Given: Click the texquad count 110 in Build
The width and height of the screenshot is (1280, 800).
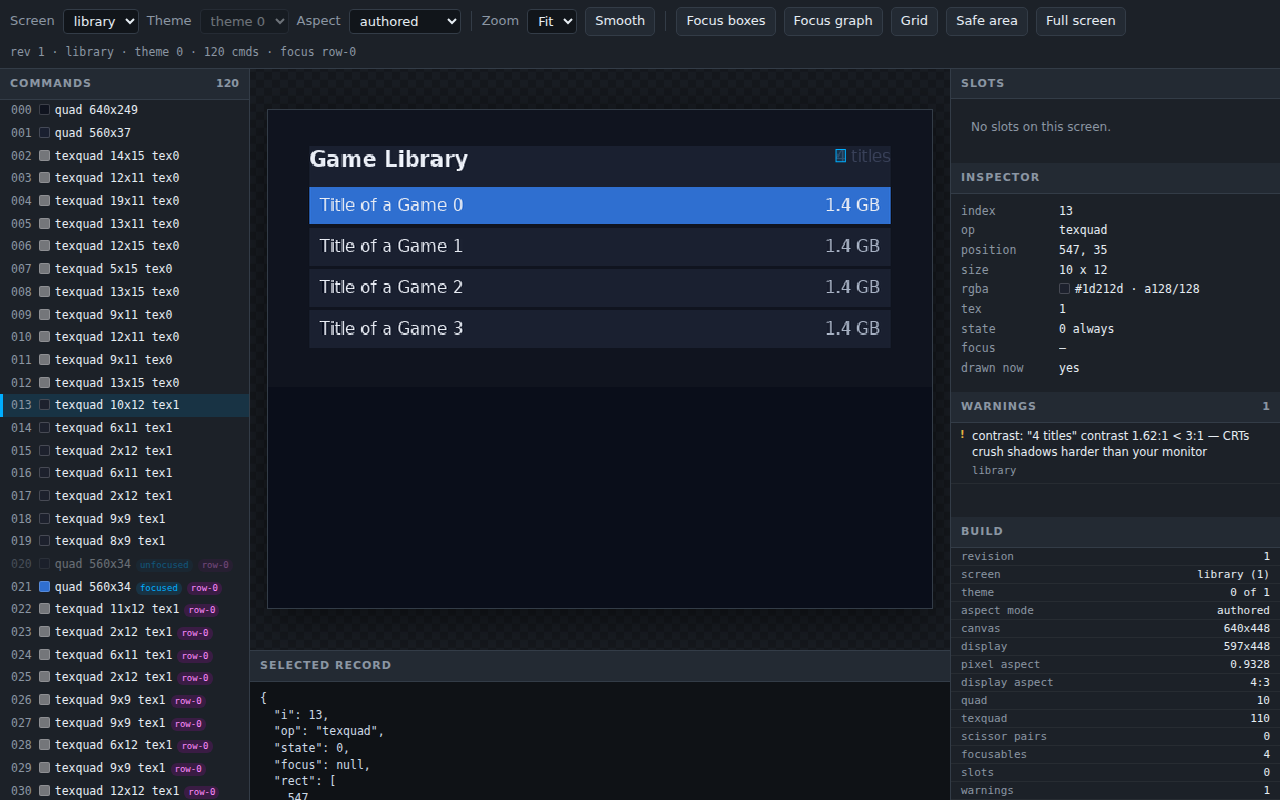Looking at the screenshot, I should tap(1260, 718).
